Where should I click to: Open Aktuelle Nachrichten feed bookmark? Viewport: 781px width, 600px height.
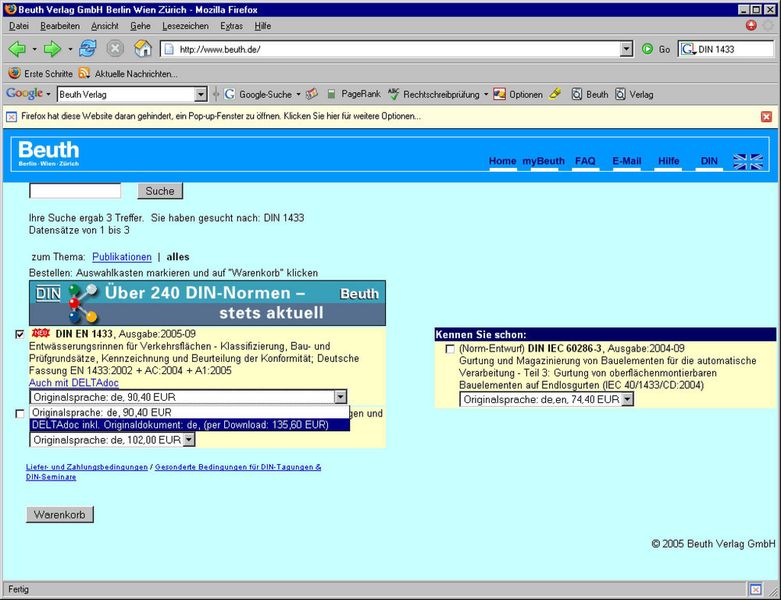pos(128,73)
